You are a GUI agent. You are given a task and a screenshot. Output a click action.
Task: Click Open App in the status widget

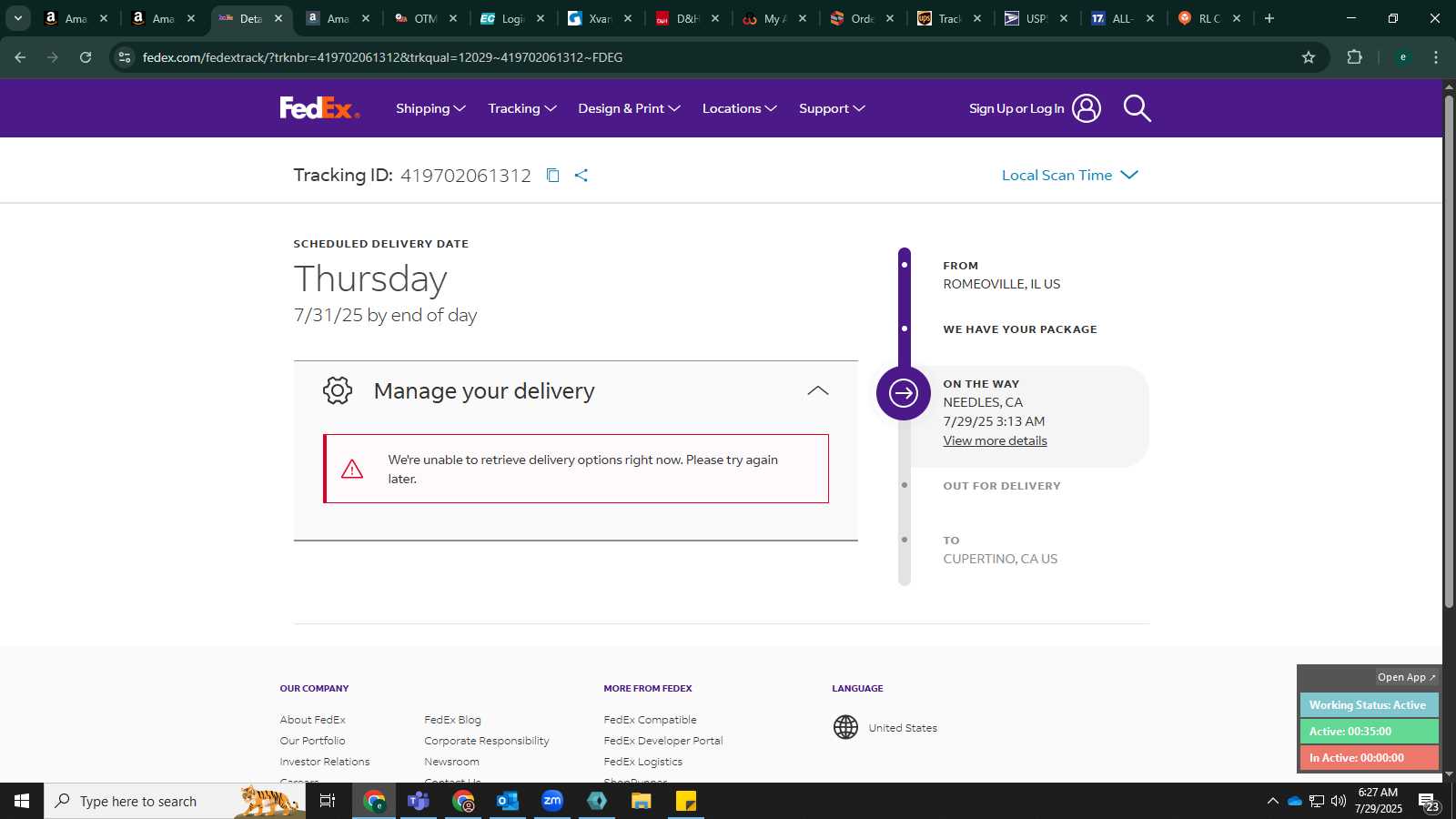coord(1406,677)
